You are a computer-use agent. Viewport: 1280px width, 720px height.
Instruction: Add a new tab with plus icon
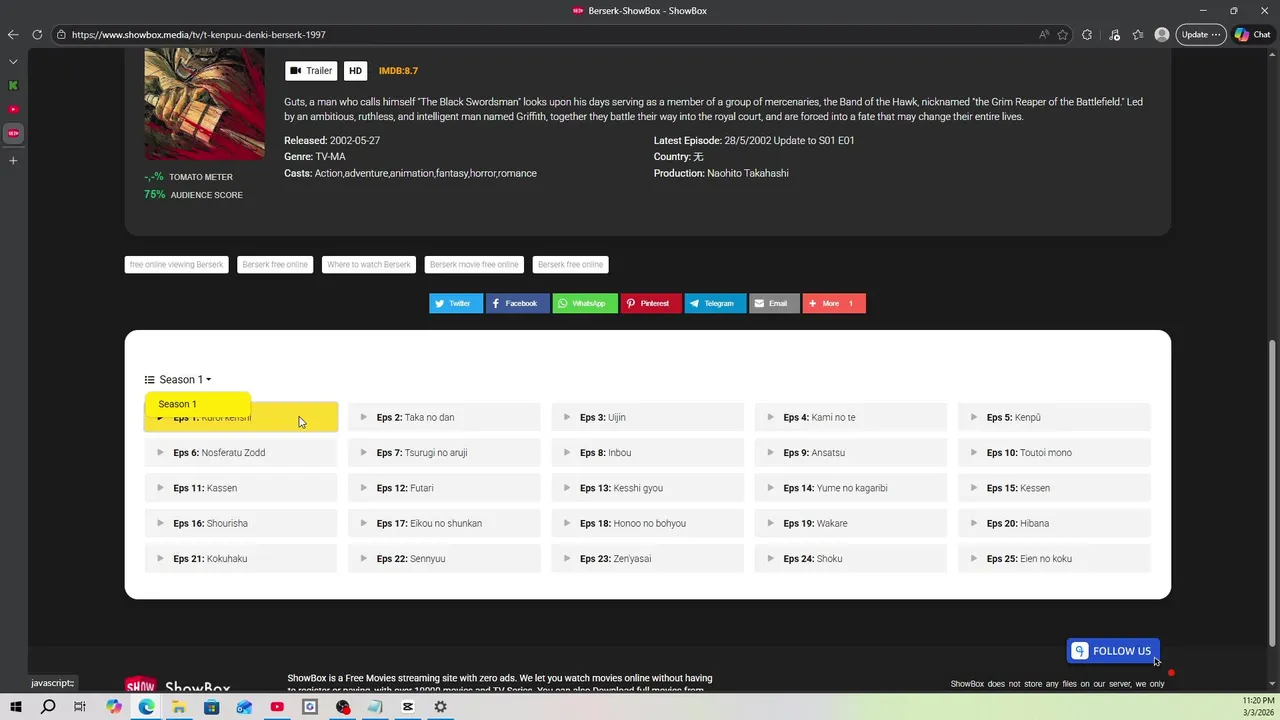point(13,160)
